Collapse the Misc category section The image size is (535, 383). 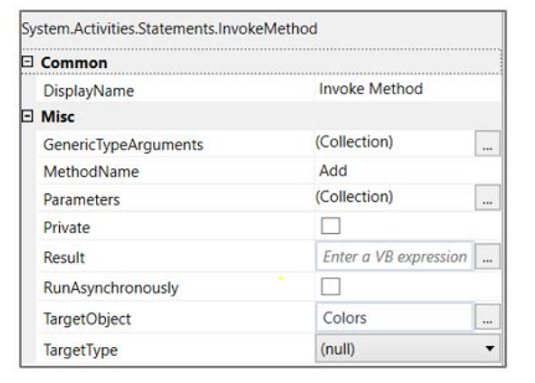(27, 116)
